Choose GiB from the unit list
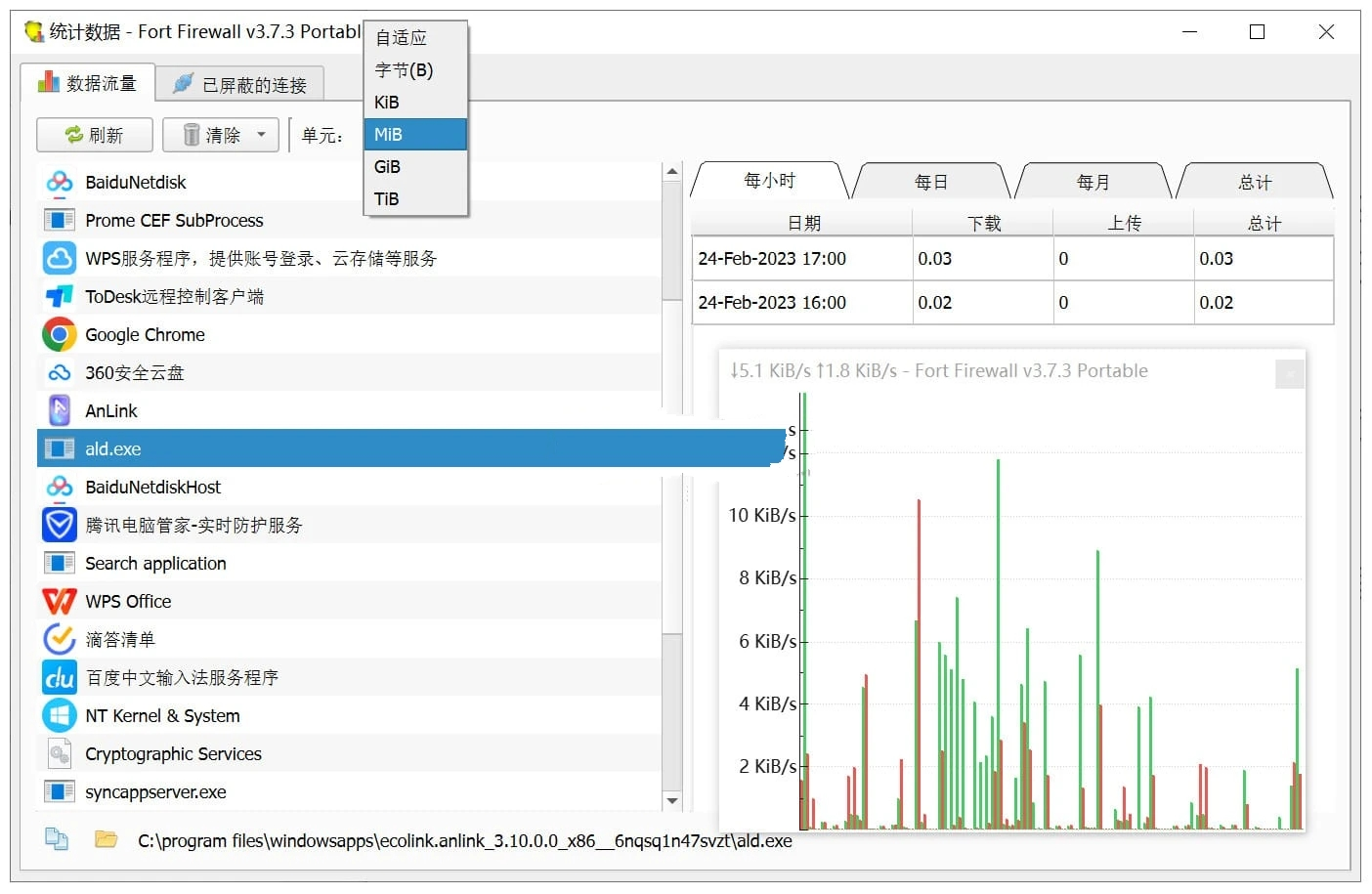This screenshot has width=1372, height=894. pyautogui.click(x=415, y=167)
